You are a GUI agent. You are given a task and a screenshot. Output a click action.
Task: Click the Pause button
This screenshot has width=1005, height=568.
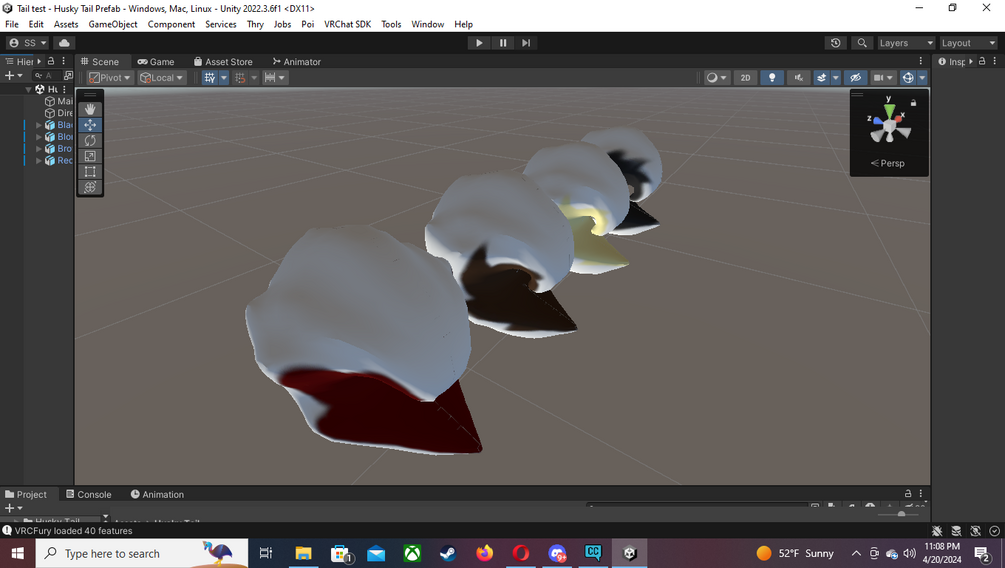(502, 43)
